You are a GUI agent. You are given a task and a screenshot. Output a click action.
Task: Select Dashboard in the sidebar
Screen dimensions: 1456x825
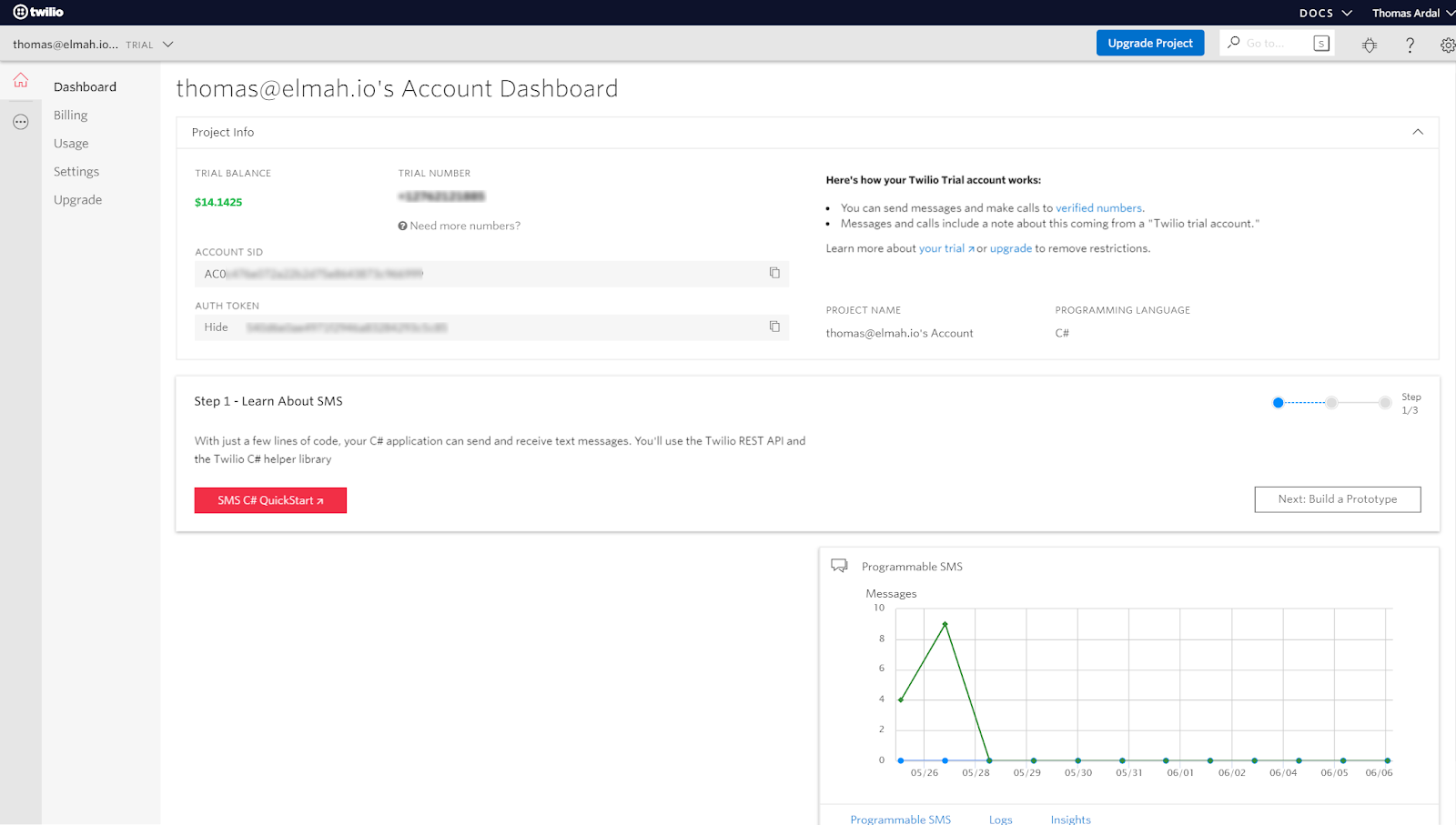85,86
